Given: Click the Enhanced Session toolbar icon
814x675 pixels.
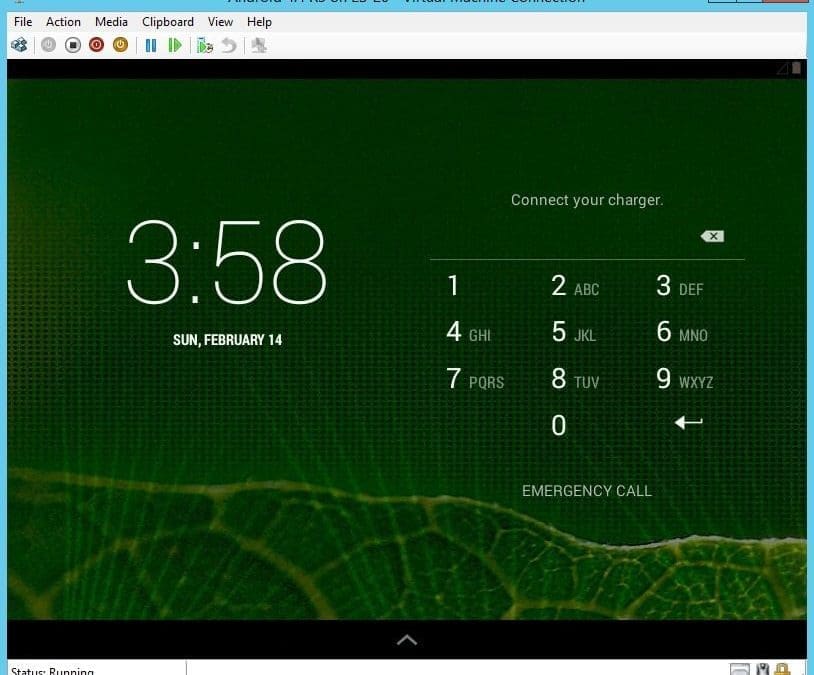Looking at the screenshot, I should point(259,46).
